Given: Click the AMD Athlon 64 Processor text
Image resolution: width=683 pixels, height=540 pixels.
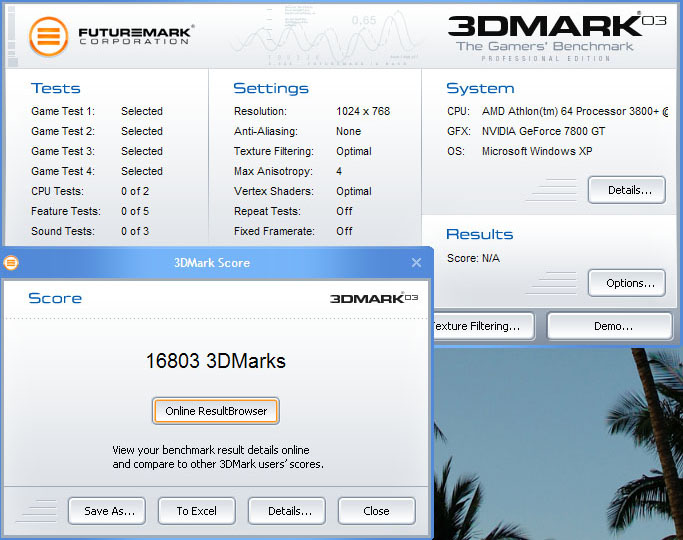Looking at the screenshot, I should tap(575, 111).
